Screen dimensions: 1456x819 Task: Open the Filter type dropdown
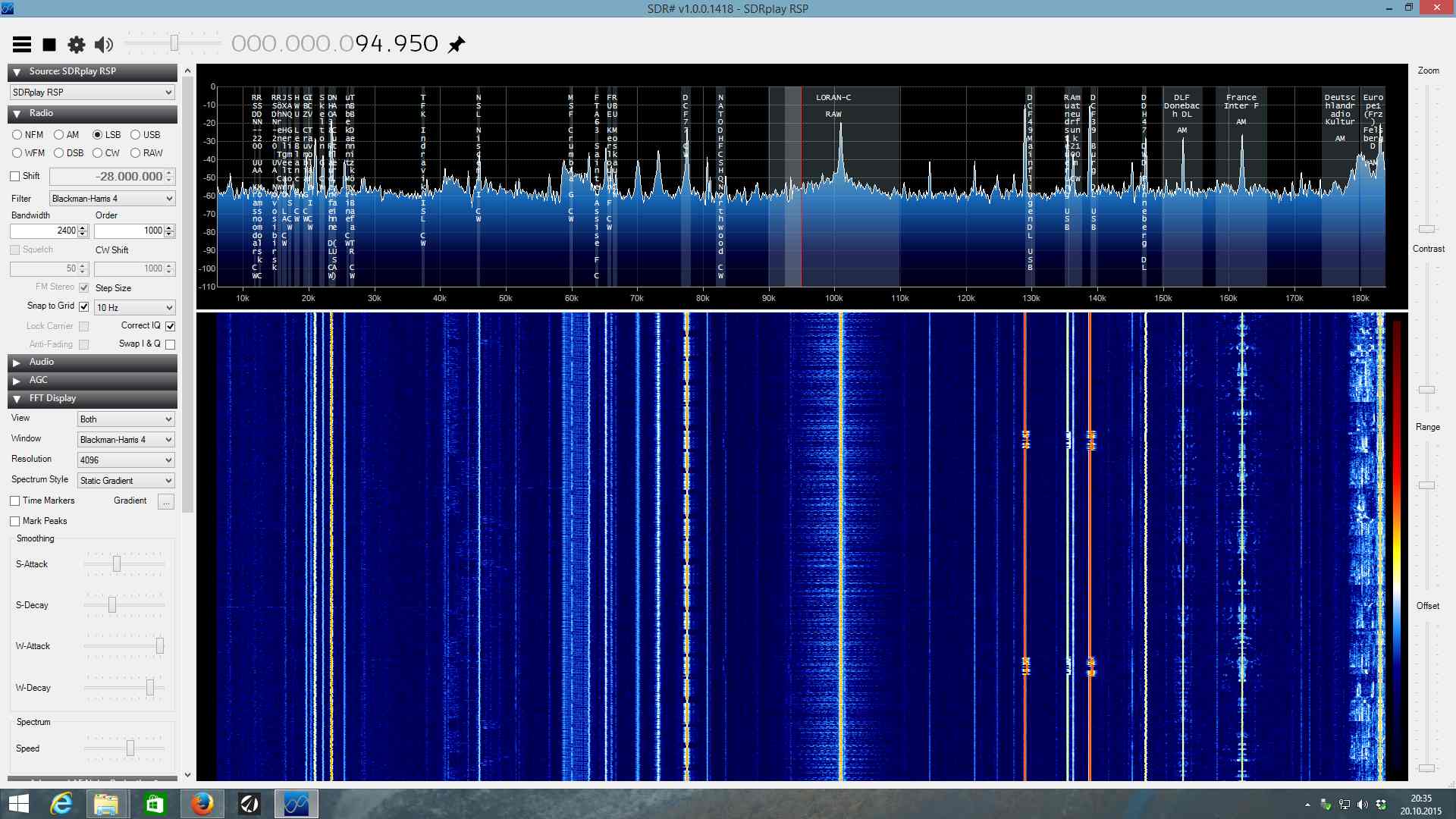(x=112, y=199)
